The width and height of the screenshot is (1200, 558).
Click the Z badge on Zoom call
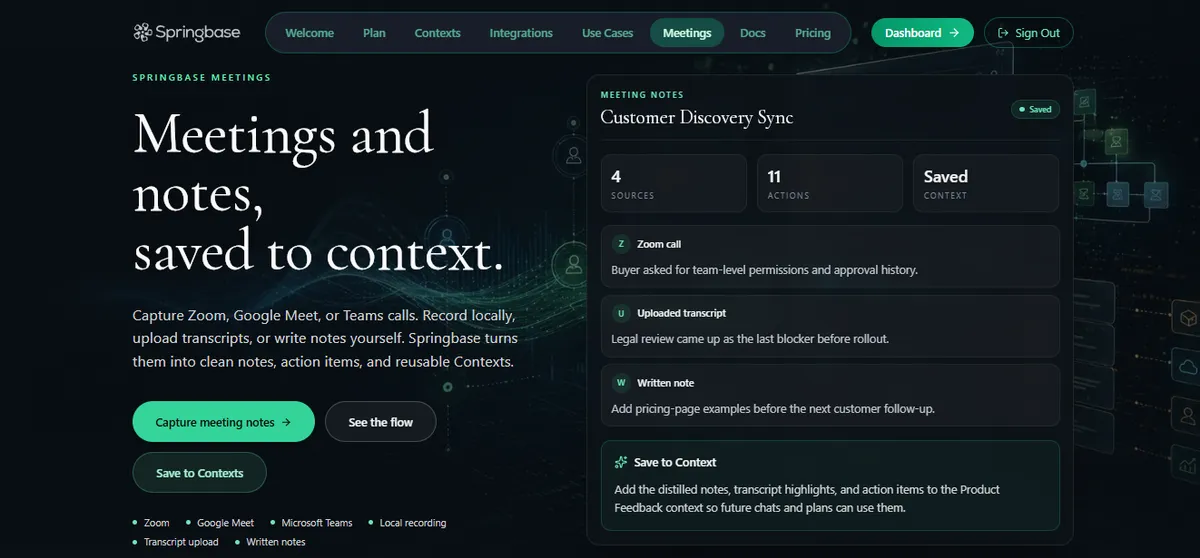coord(621,244)
